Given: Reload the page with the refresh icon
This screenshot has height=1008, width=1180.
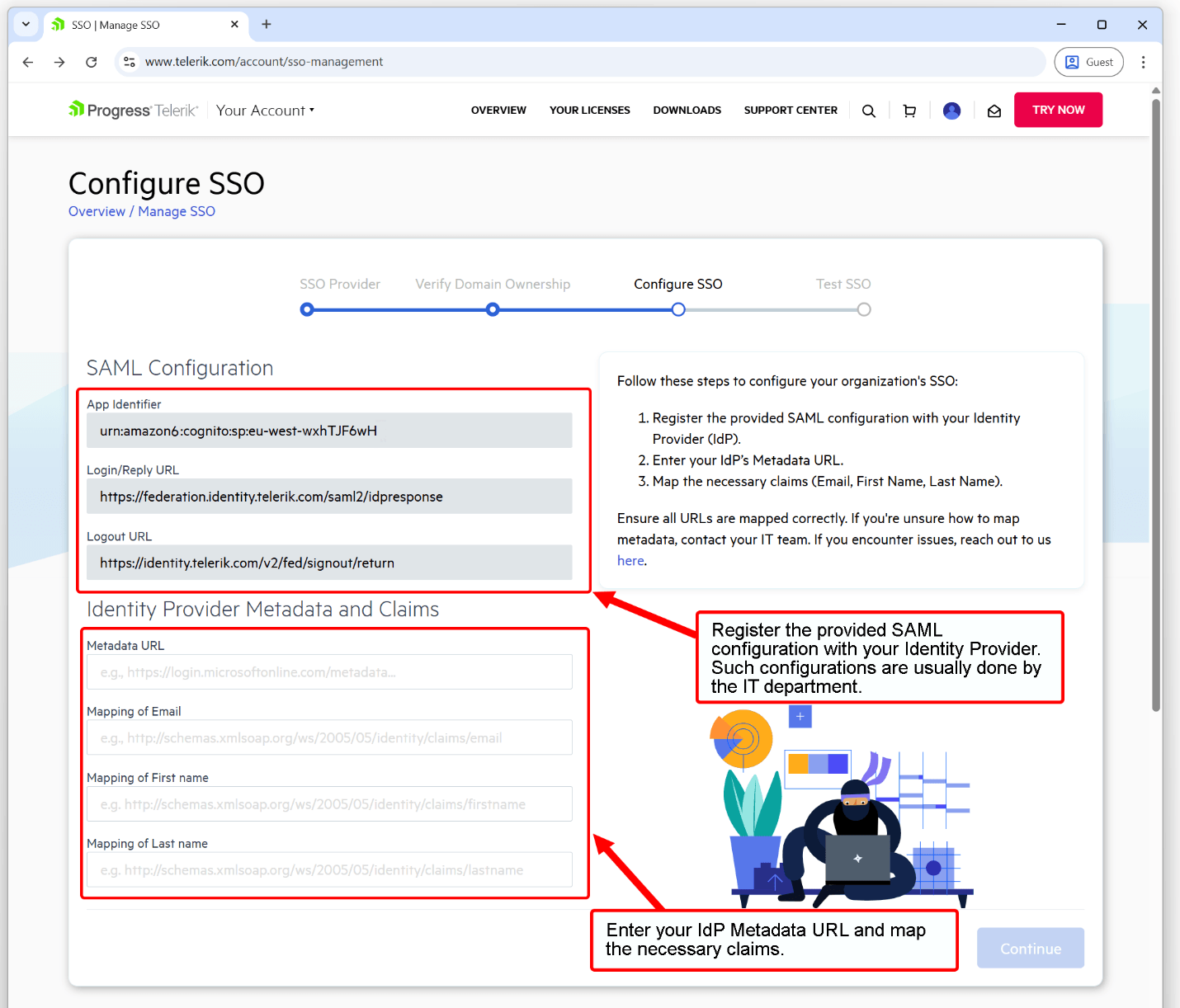Looking at the screenshot, I should [x=92, y=62].
